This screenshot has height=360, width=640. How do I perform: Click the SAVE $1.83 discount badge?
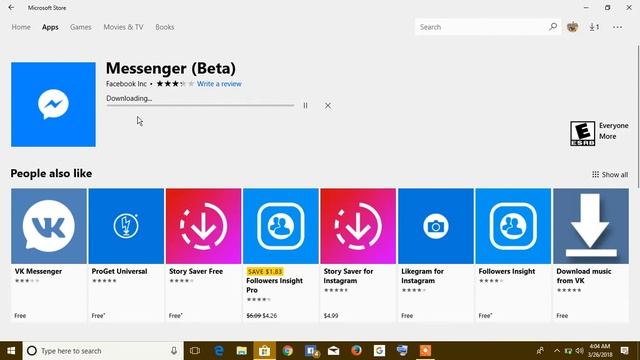coord(264,271)
